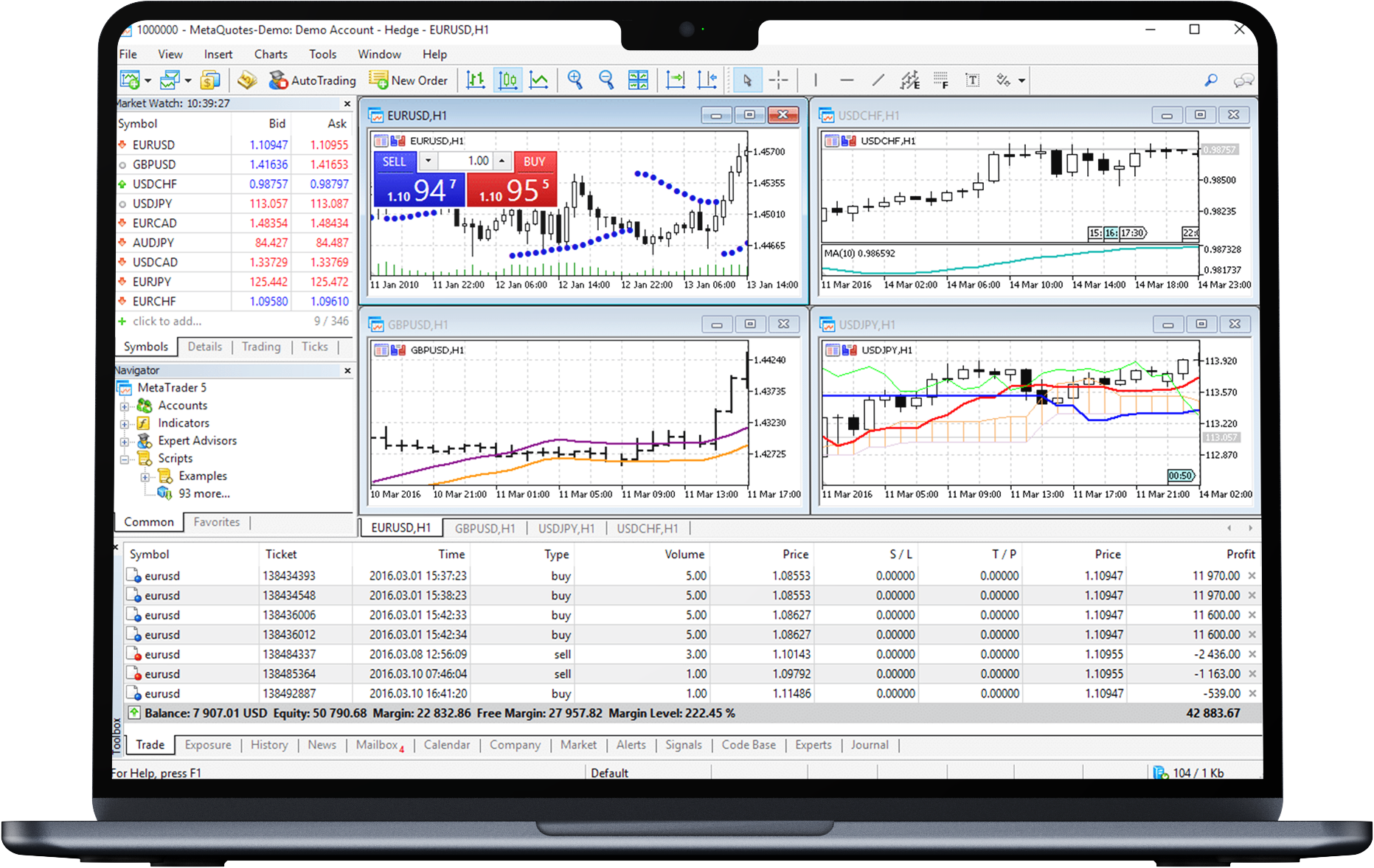Collapse the Scripts node in Navigator
The image size is (1374, 868).
pyautogui.click(x=125, y=459)
